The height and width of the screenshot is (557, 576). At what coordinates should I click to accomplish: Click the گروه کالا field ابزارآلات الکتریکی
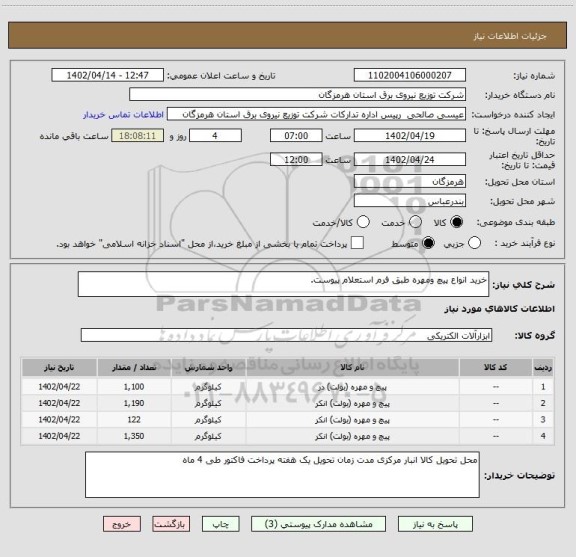(286, 335)
